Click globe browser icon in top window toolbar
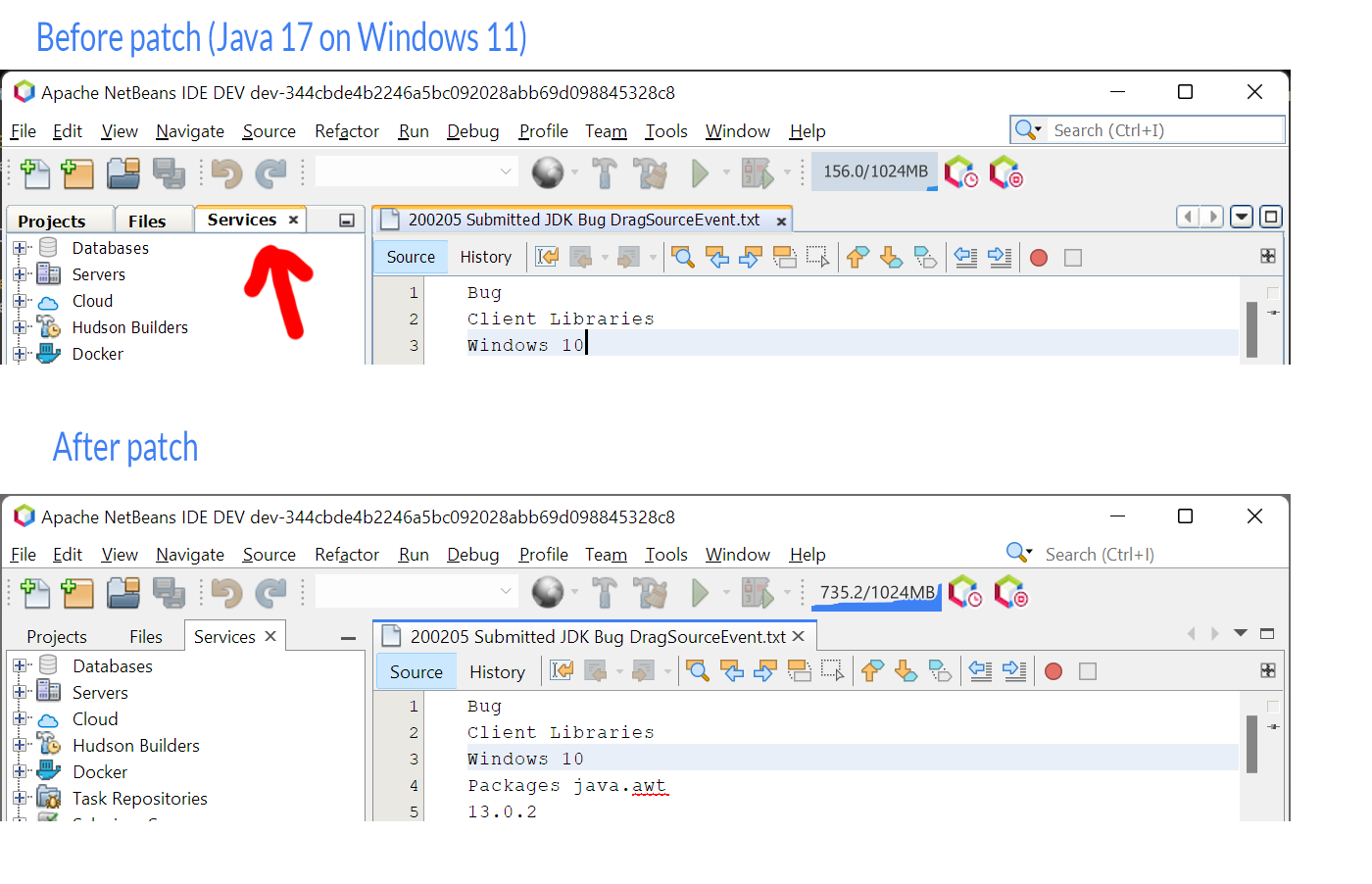Viewport: 1372px width, 884px height. (548, 173)
